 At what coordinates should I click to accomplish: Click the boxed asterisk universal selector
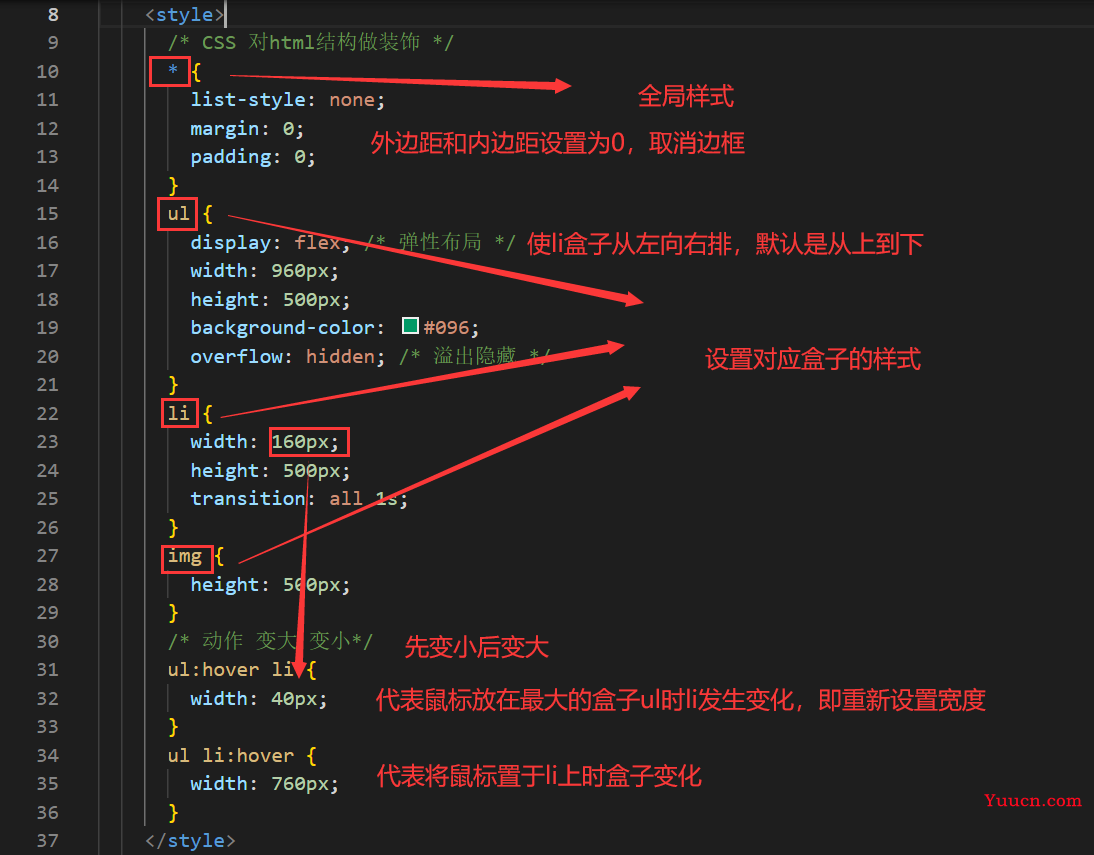[170, 71]
